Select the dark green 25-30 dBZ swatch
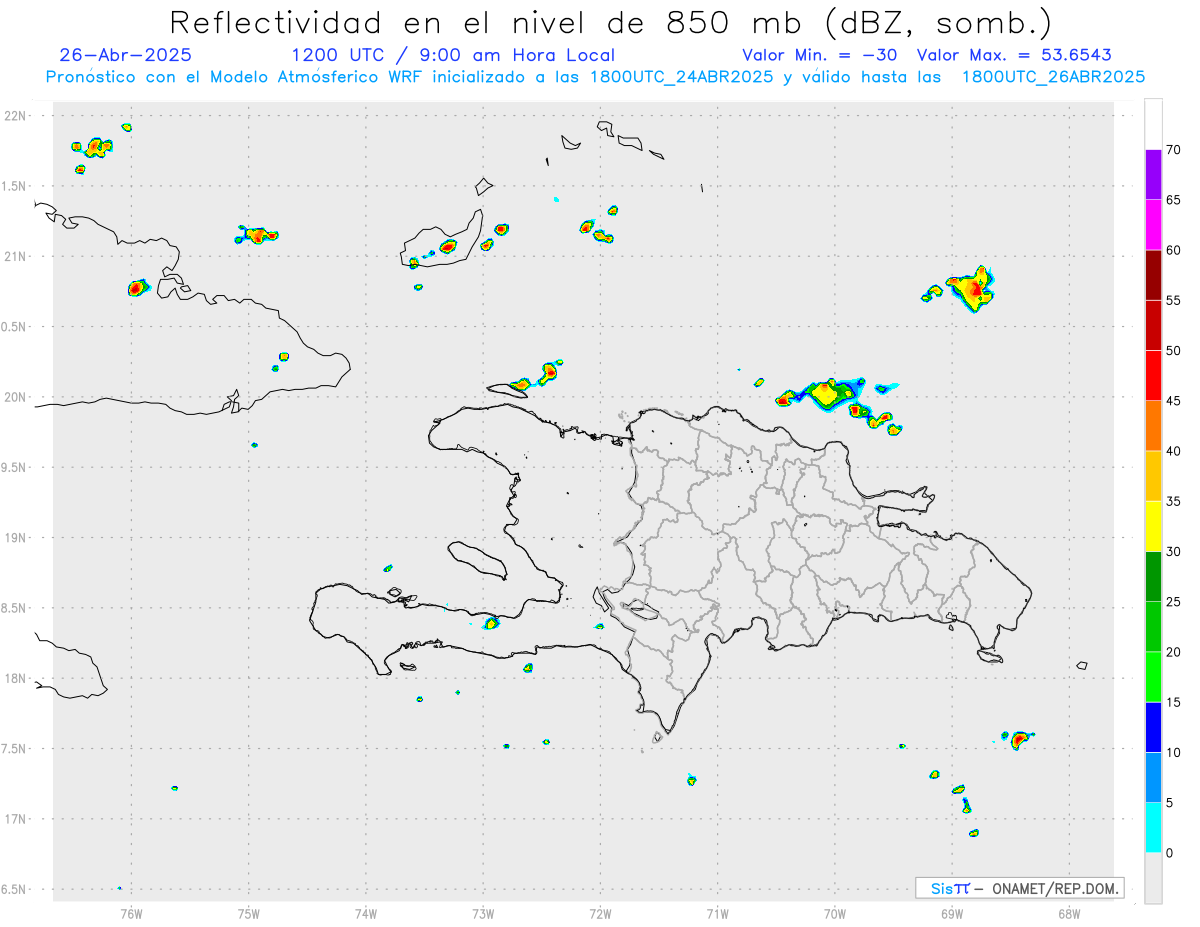The height and width of the screenshot is (927, 1200). tap(1153, 576)
